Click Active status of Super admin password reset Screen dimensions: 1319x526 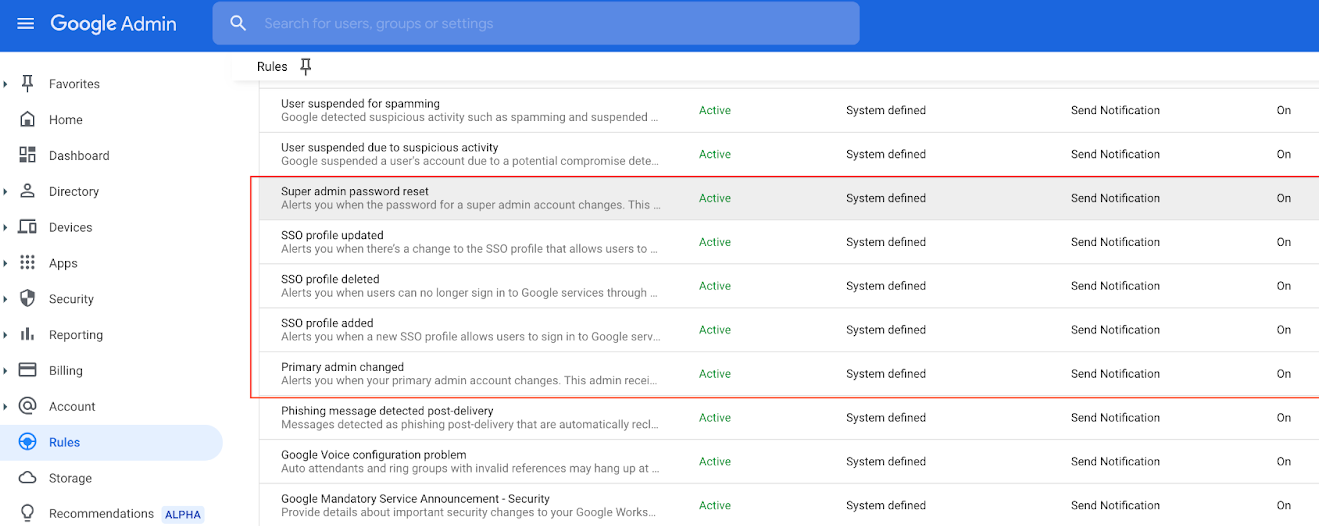tap(714, 198)
